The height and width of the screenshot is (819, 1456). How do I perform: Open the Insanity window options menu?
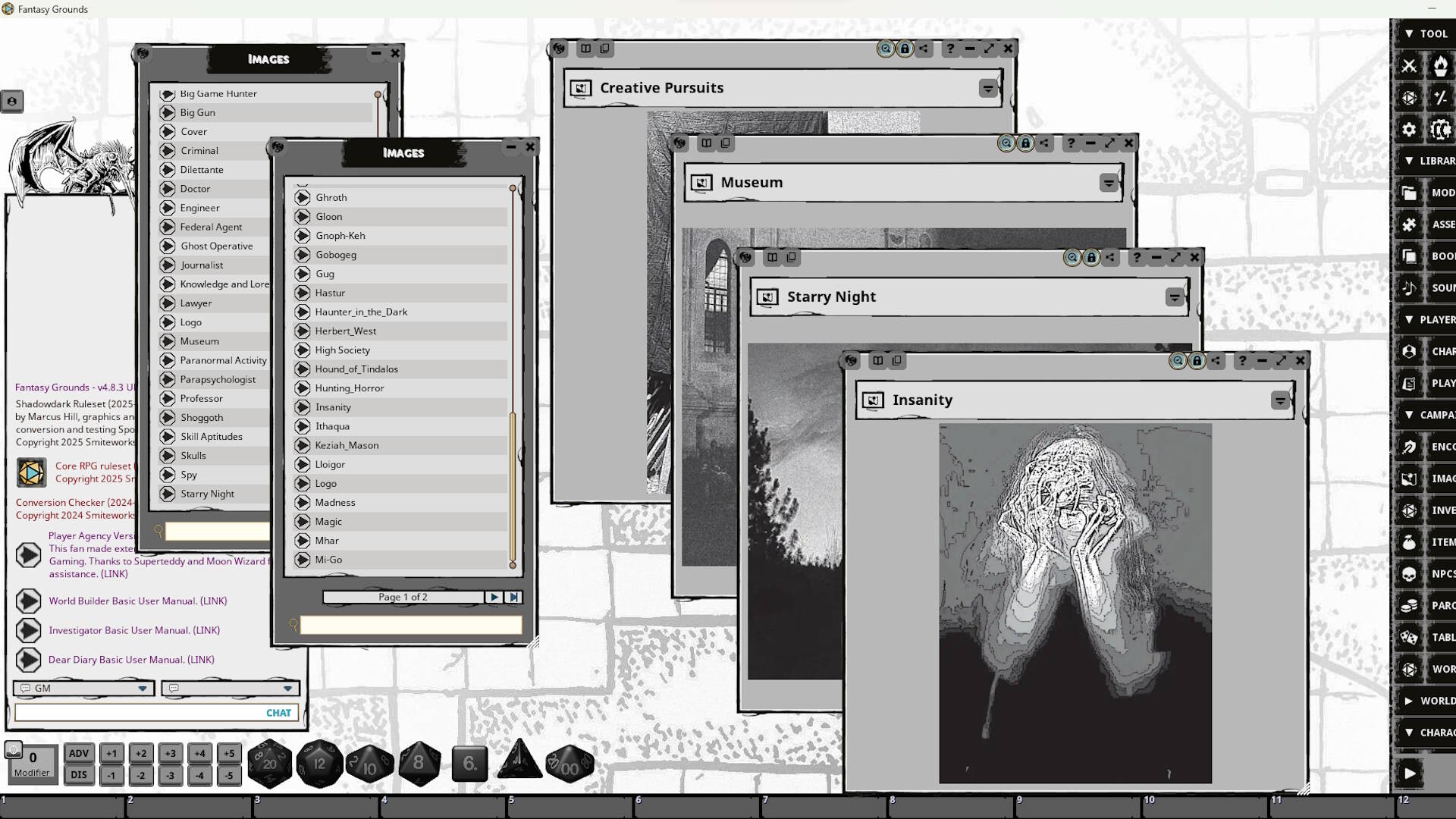pyautogui.click(x=1282, y=400)
